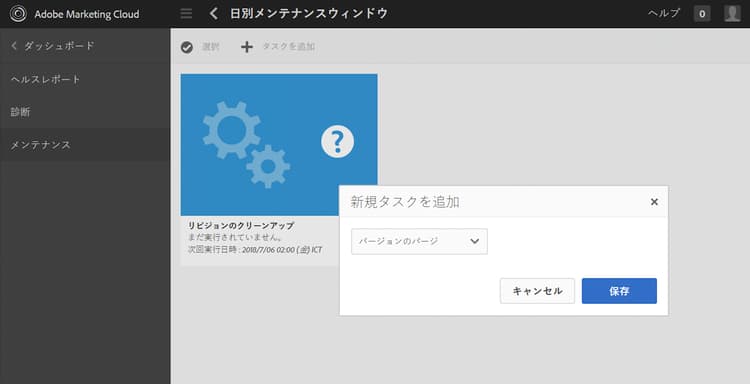Open the user profile avatar
The height and width of the screenshot is (384, 750).
pos(732,13)
